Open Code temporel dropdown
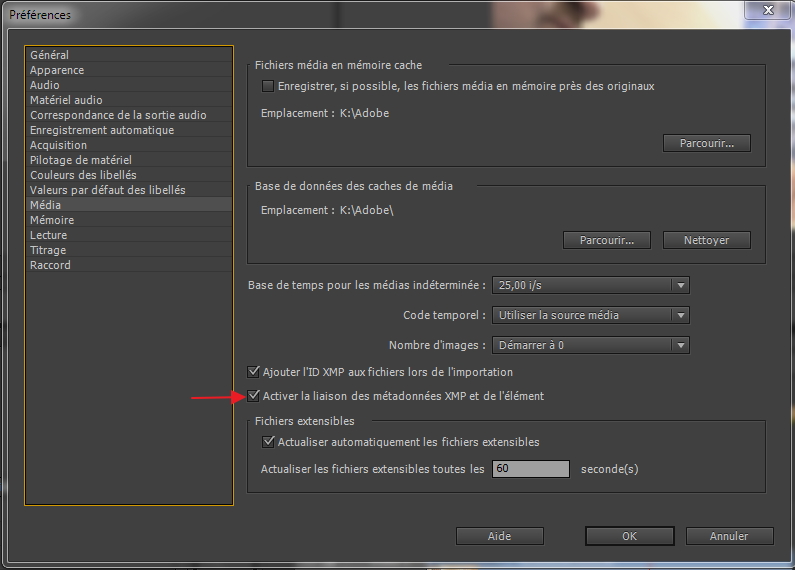 click(x=591, y=315)
